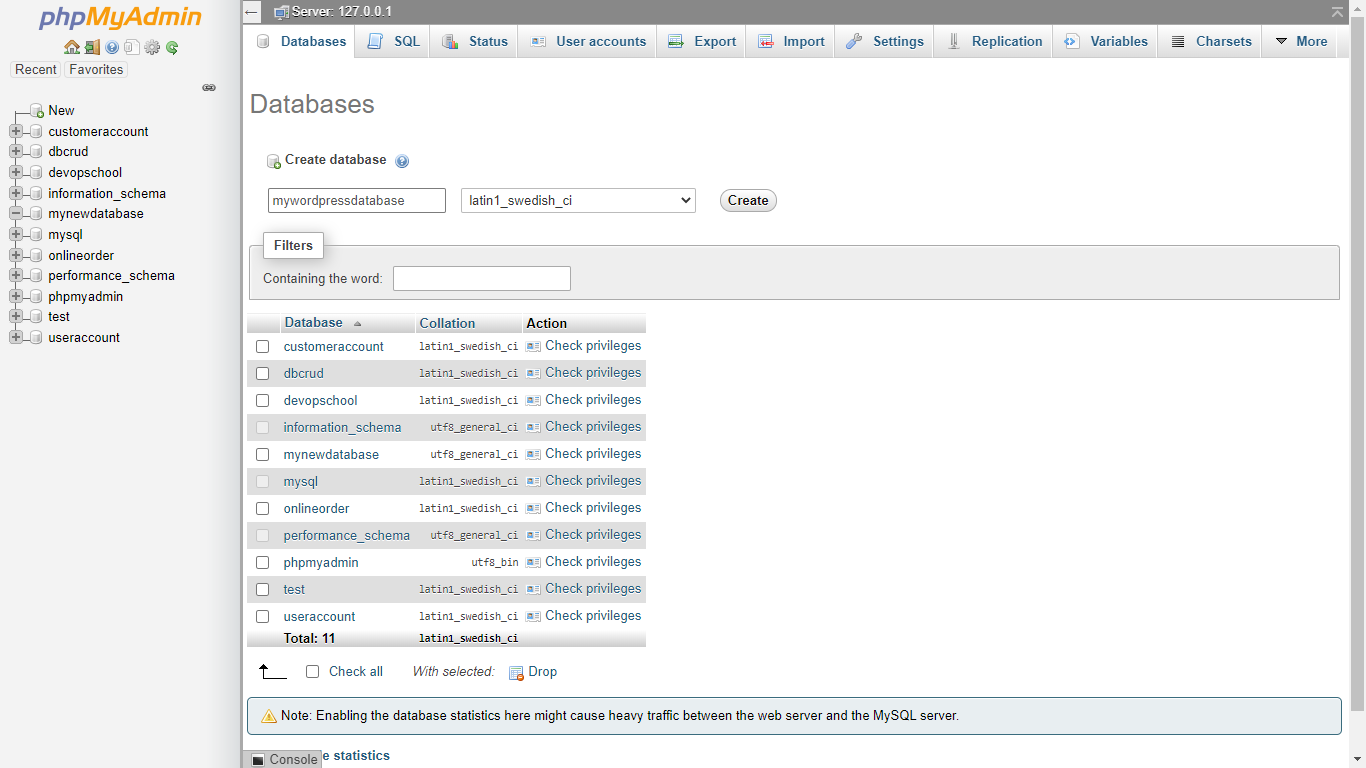The image size is (1366, 768).
Task: Click Check privileges icon for mysql row
Action: (x=533, y=481)
